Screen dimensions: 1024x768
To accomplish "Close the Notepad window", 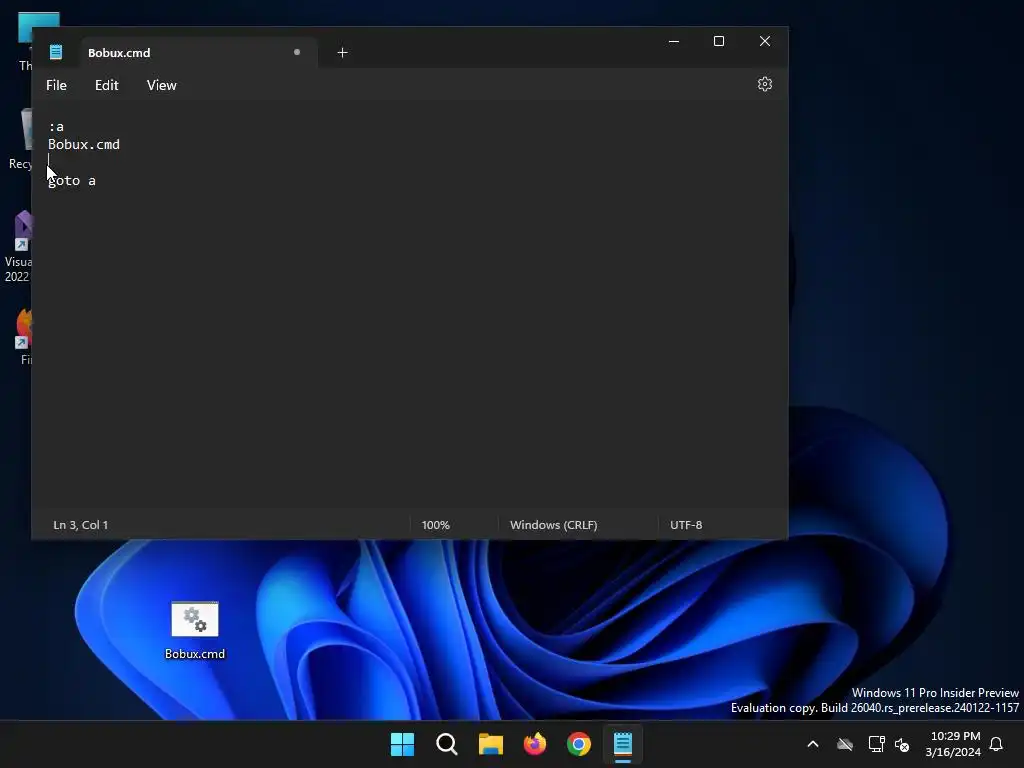I will point(765,41).
